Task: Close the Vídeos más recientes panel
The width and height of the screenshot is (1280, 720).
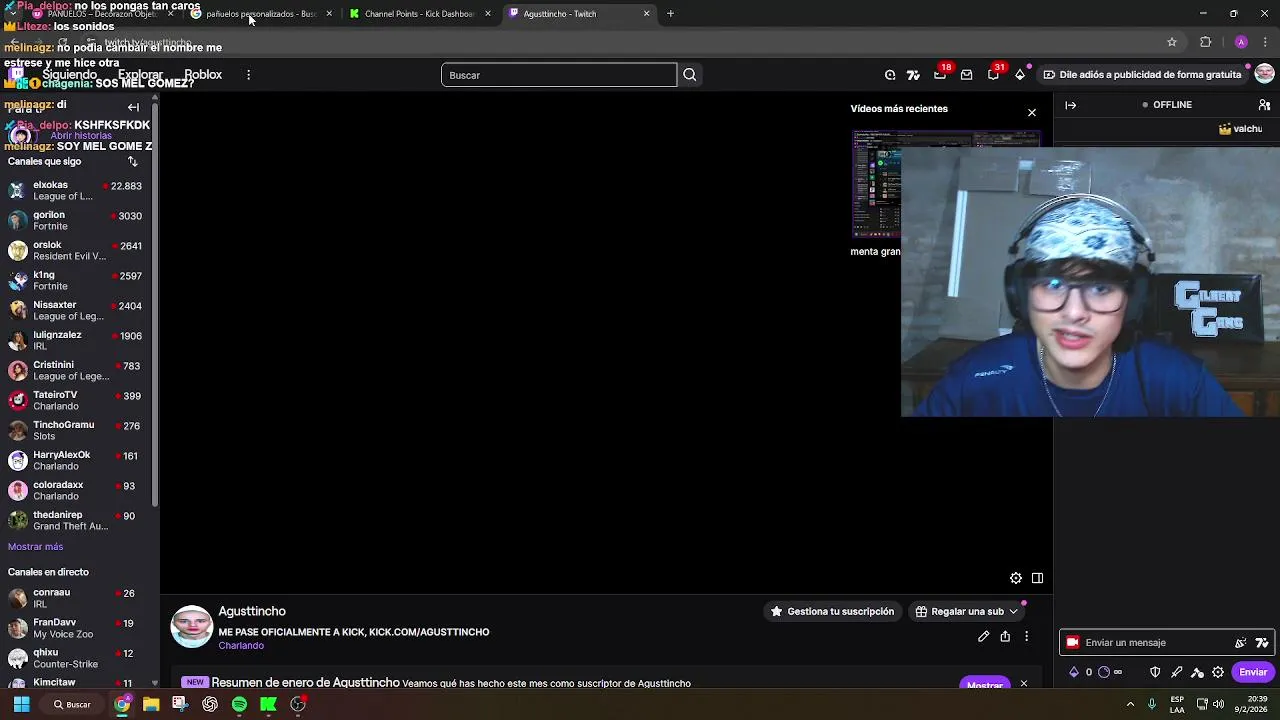Action: tap(1032, 112)
